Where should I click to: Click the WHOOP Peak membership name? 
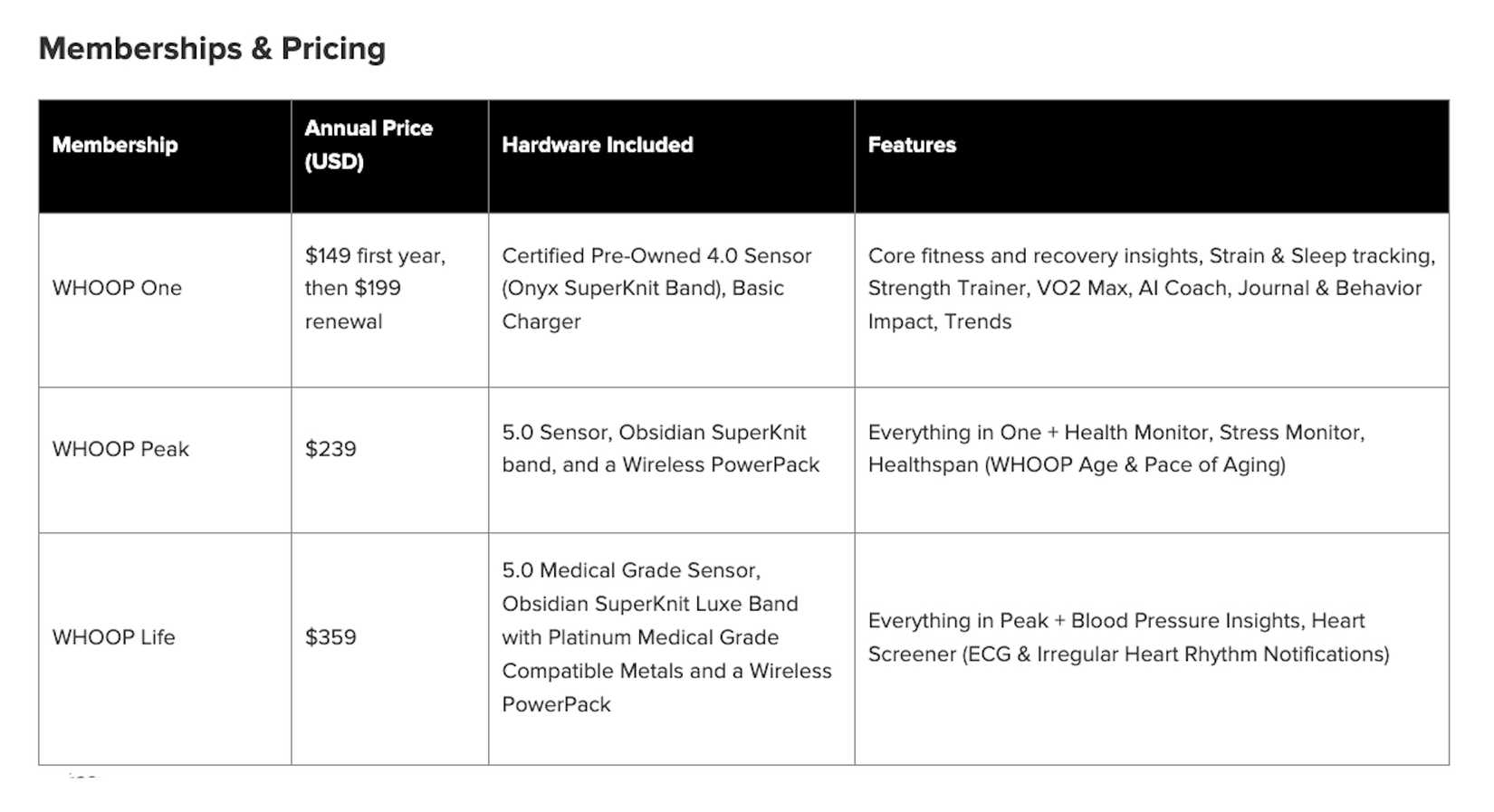coord(120,449)
